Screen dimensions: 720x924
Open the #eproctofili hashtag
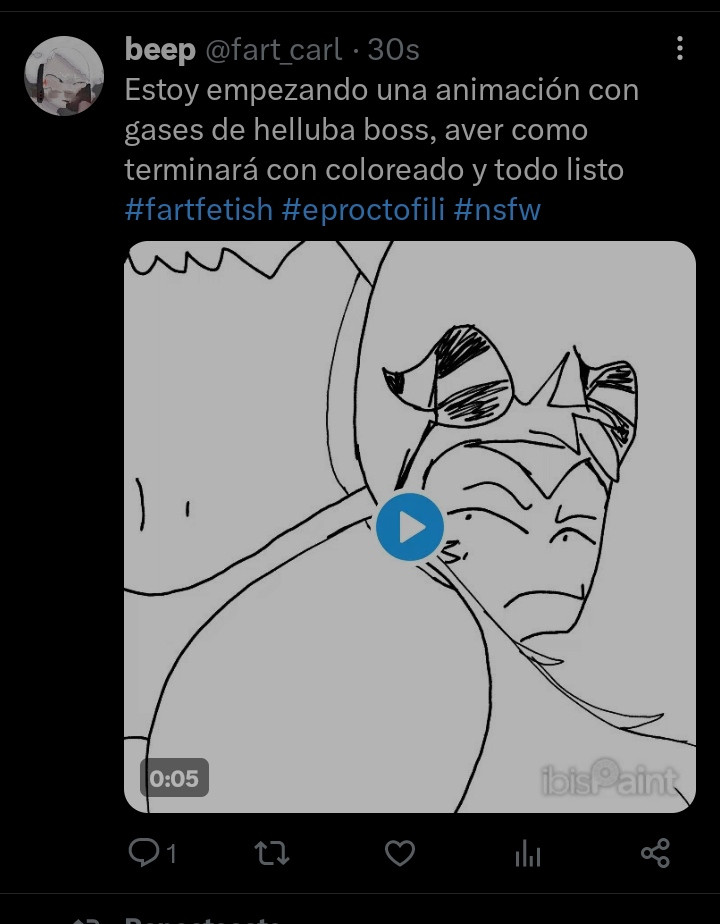(x=363, y=210)
